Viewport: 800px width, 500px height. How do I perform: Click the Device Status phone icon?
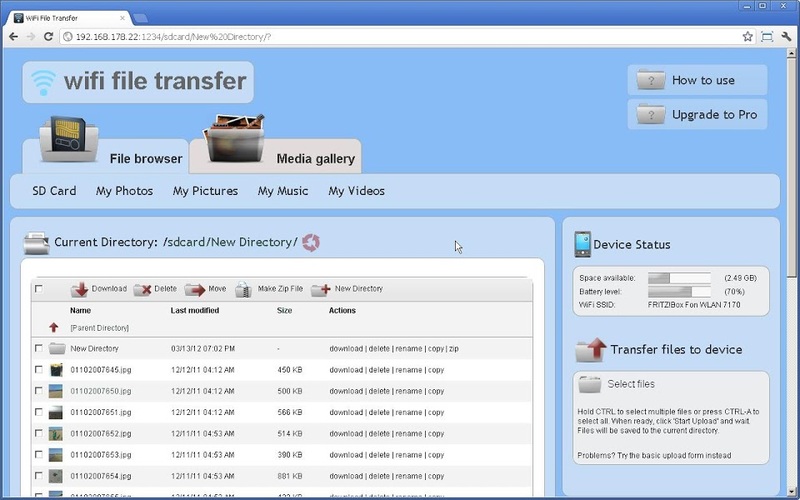(x=582, y=244)
